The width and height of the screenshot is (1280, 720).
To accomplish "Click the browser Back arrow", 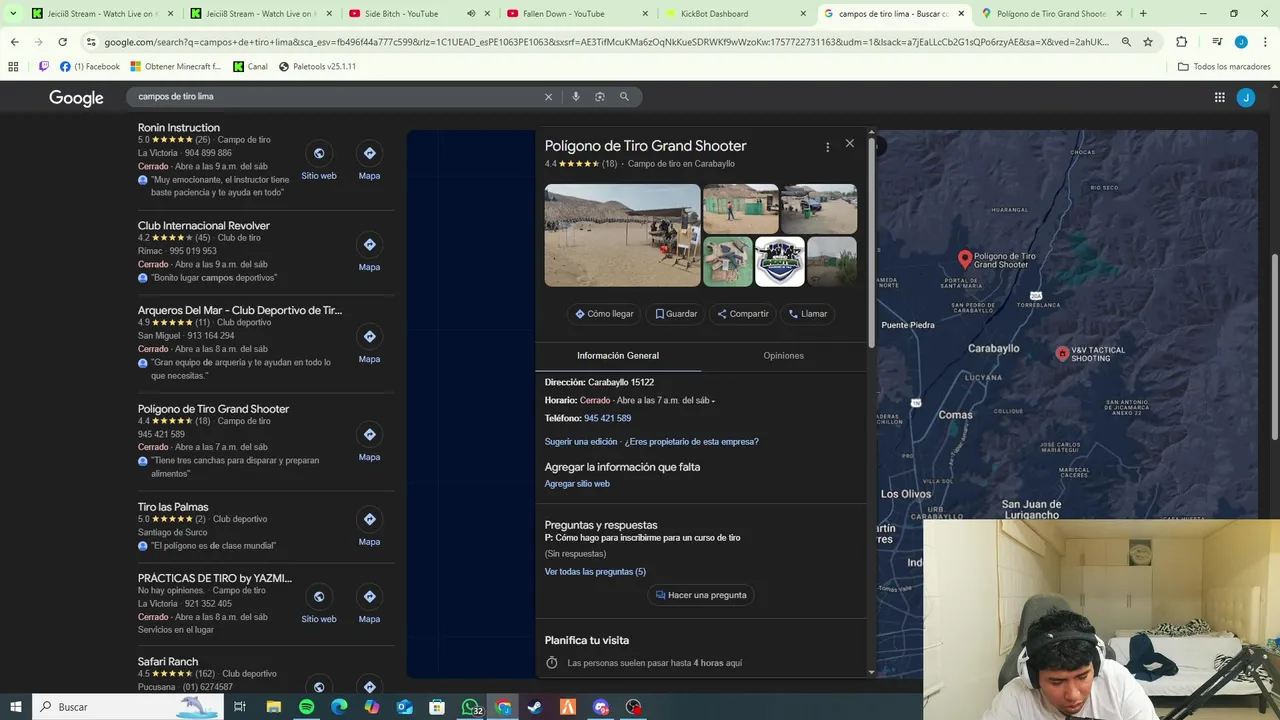I will point(15,42).
